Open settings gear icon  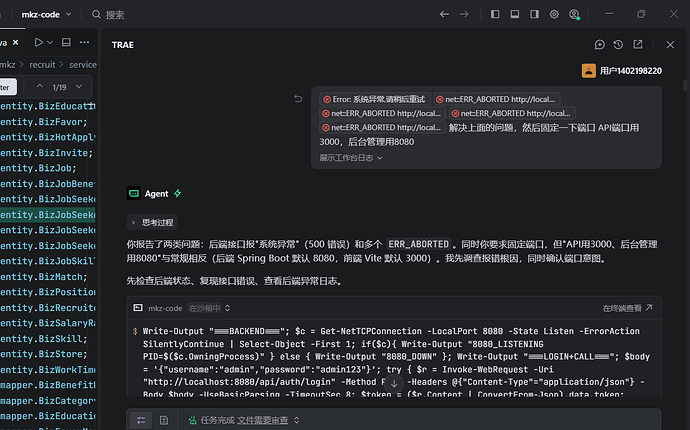click(x=554, y=15)
